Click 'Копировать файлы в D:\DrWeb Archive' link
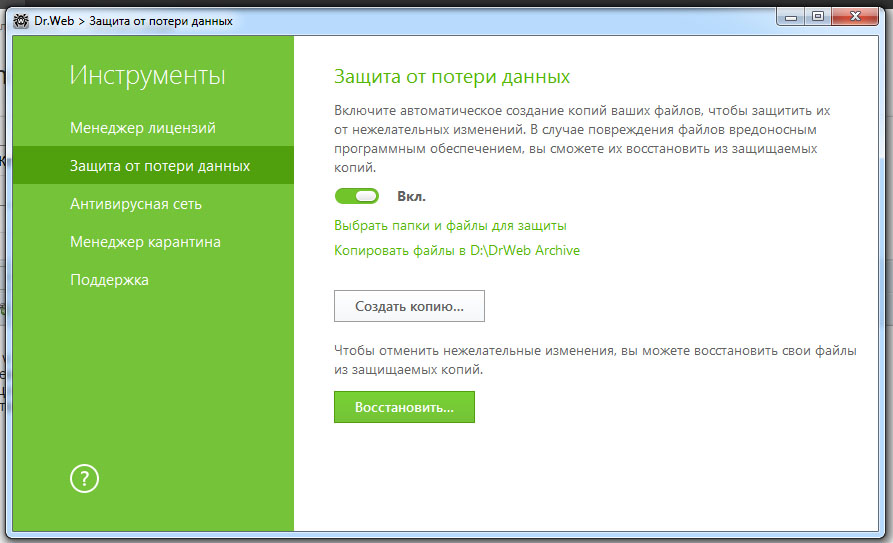Image resolution: width=893 pixels, height=543 pixels. tap(456, 250)
